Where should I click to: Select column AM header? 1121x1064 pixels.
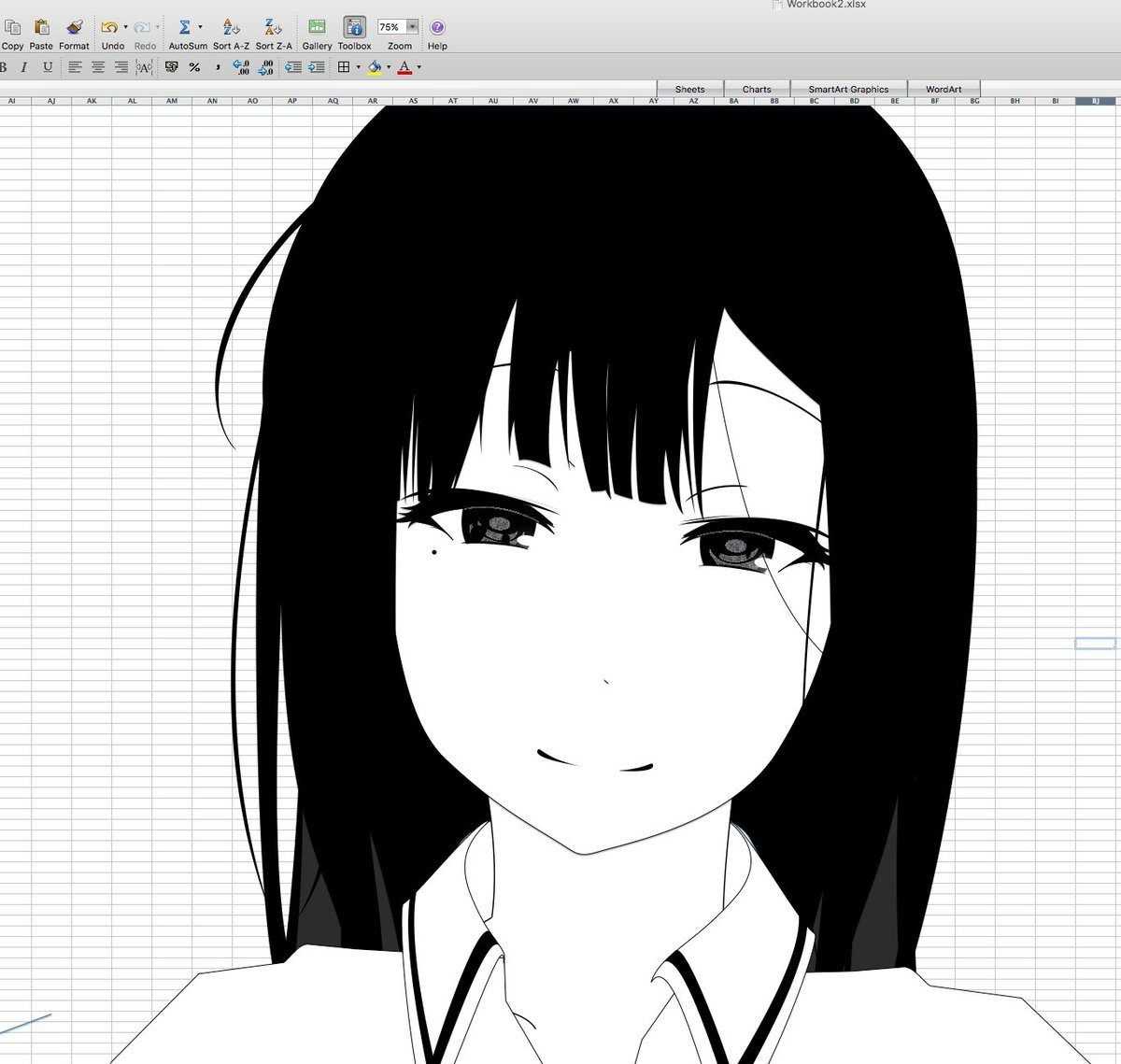coord(172,101)
